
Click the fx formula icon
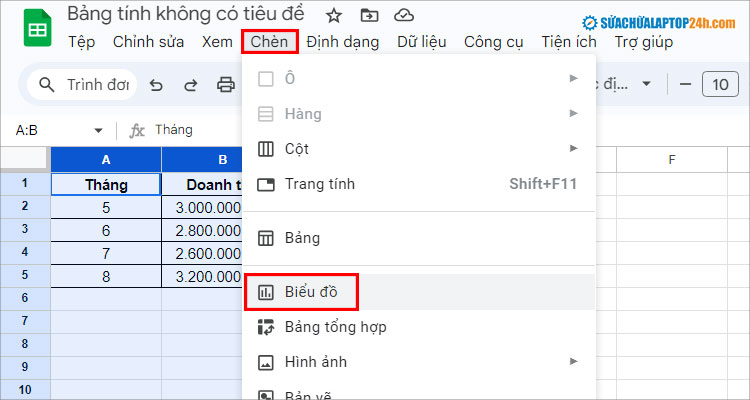pos(137,130)
